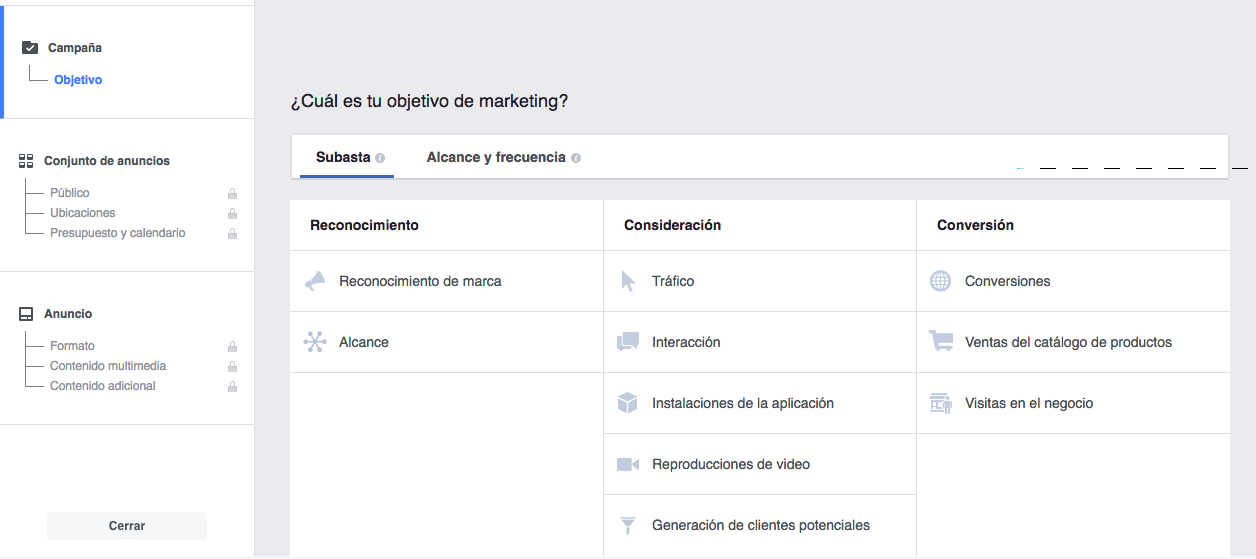
Task: Select the Alcance network icon
Action: (315, 342)
